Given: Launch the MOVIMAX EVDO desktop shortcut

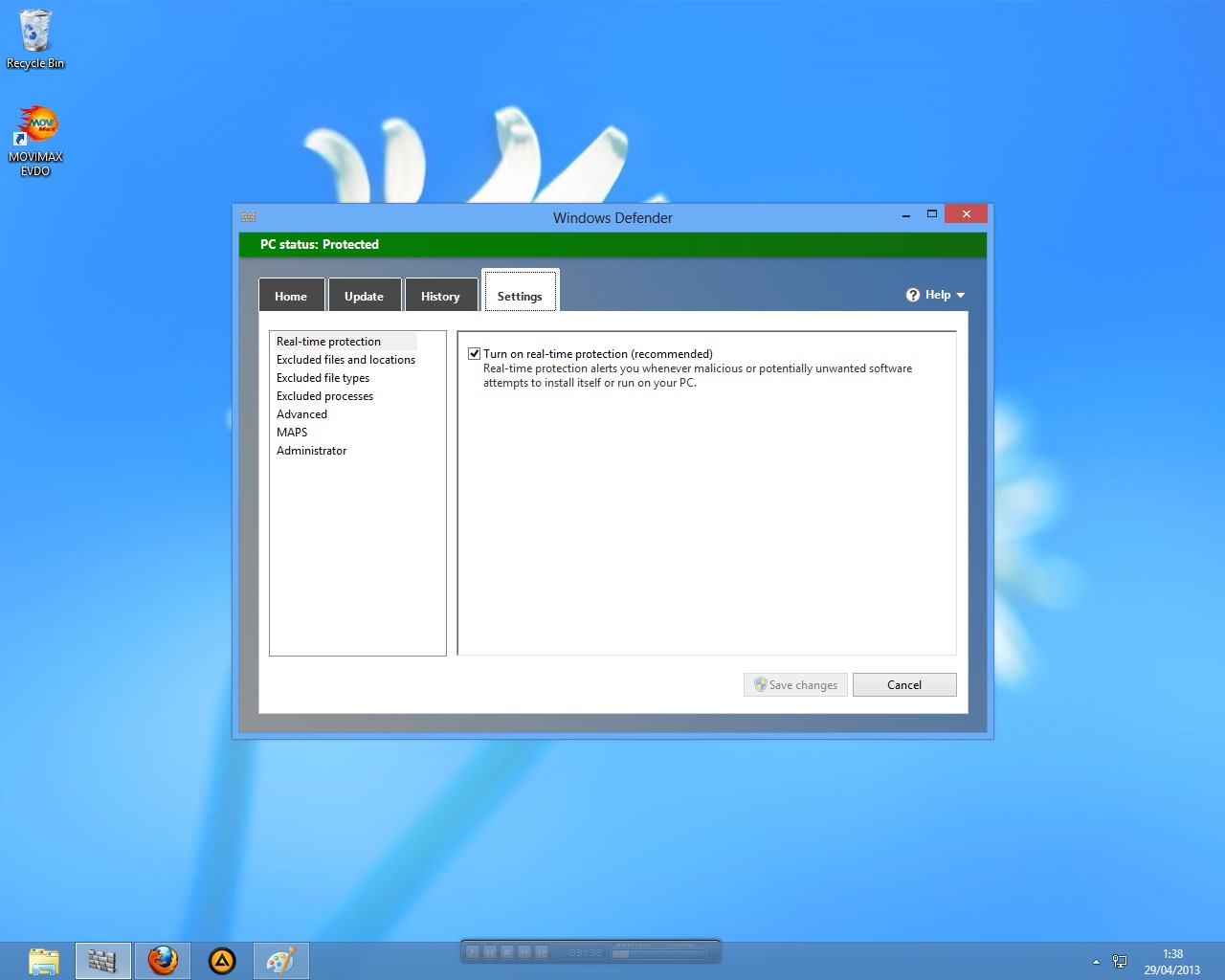Looking at the screenshot, I should pyautogui.click(x=35, y=141).
